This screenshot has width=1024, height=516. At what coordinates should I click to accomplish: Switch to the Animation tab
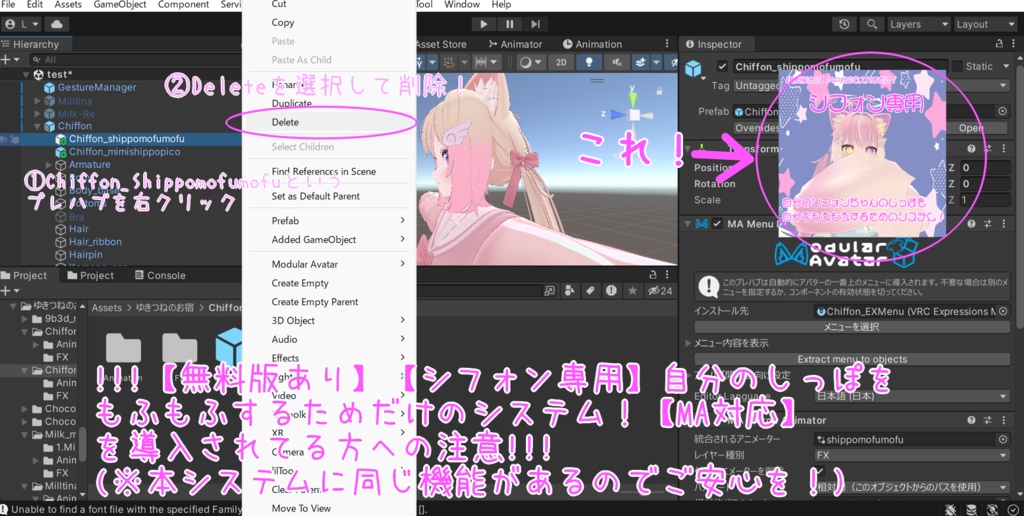coord(592,44)
